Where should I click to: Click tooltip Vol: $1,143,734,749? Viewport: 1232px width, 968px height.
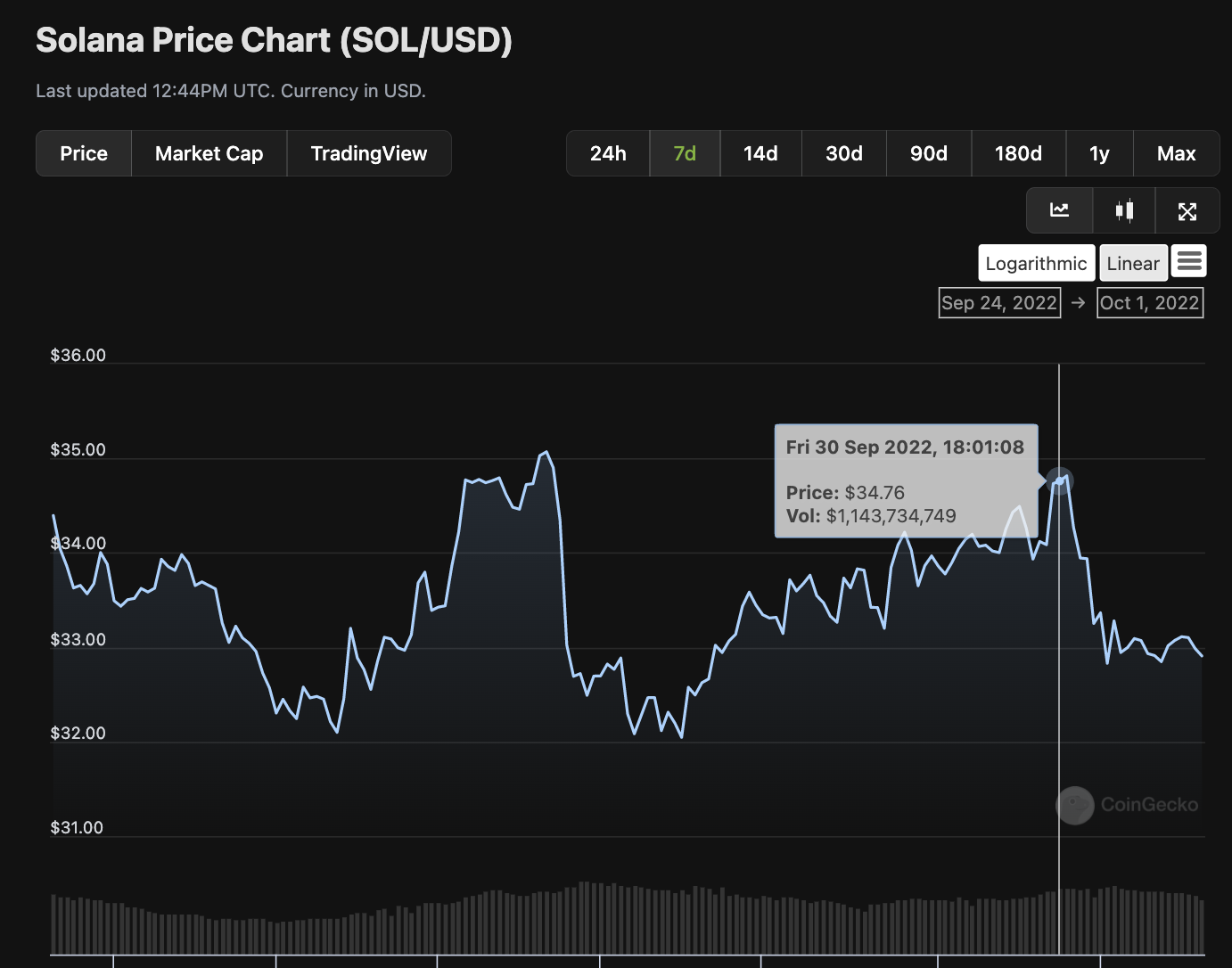871,515
